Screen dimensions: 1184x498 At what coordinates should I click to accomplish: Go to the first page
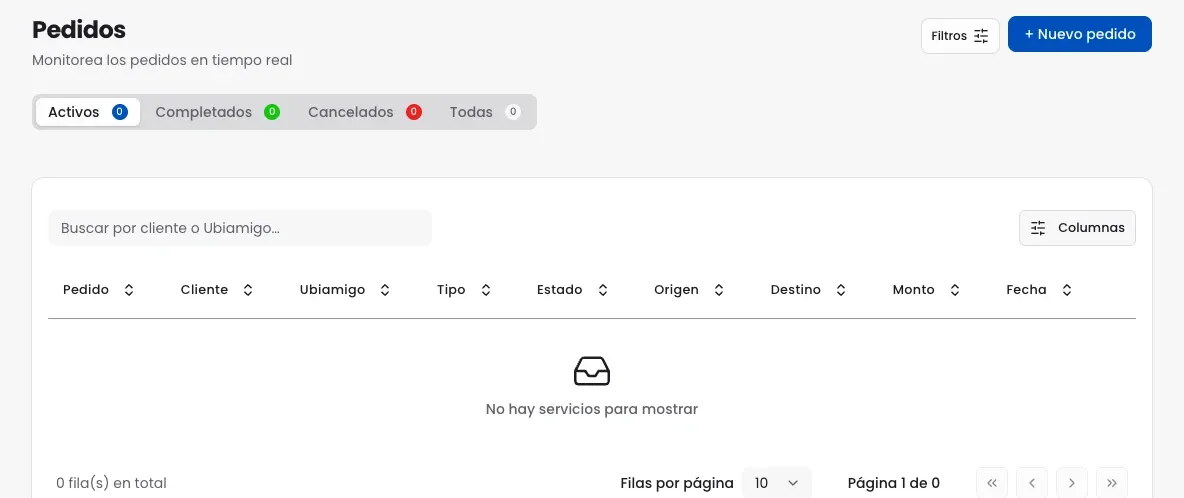[x=992, y=483]
